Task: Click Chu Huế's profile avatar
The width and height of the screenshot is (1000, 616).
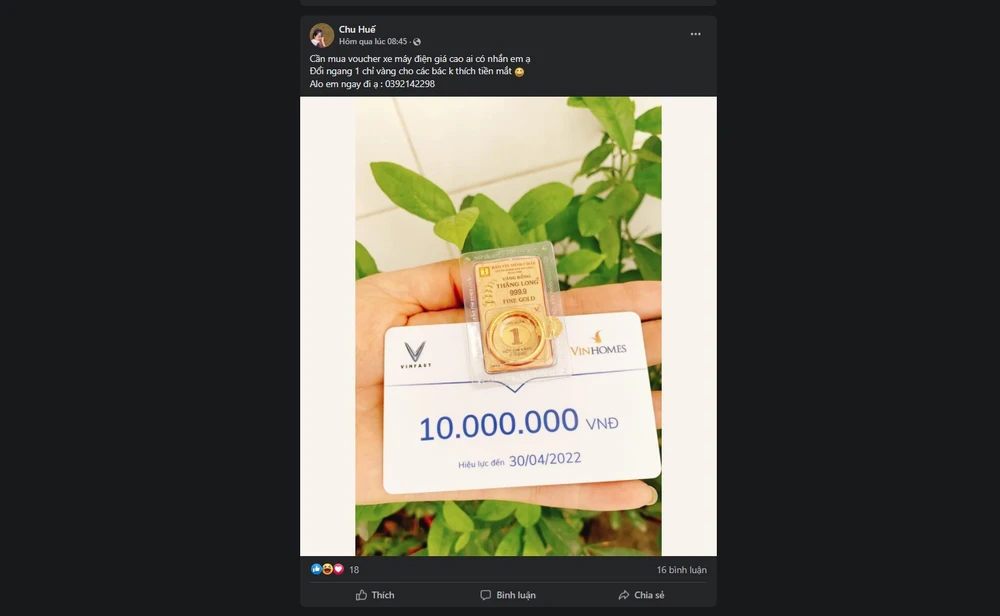Action: (322, 35)
